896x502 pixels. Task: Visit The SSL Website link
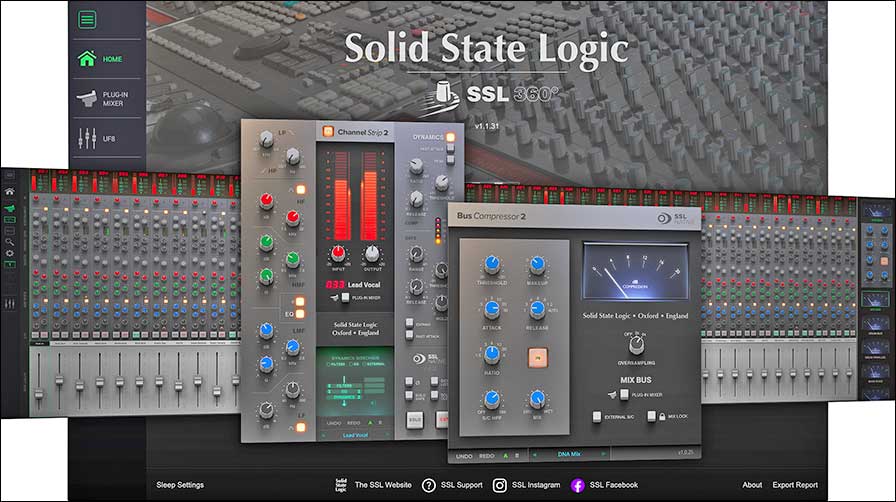[x=373, y=485]
